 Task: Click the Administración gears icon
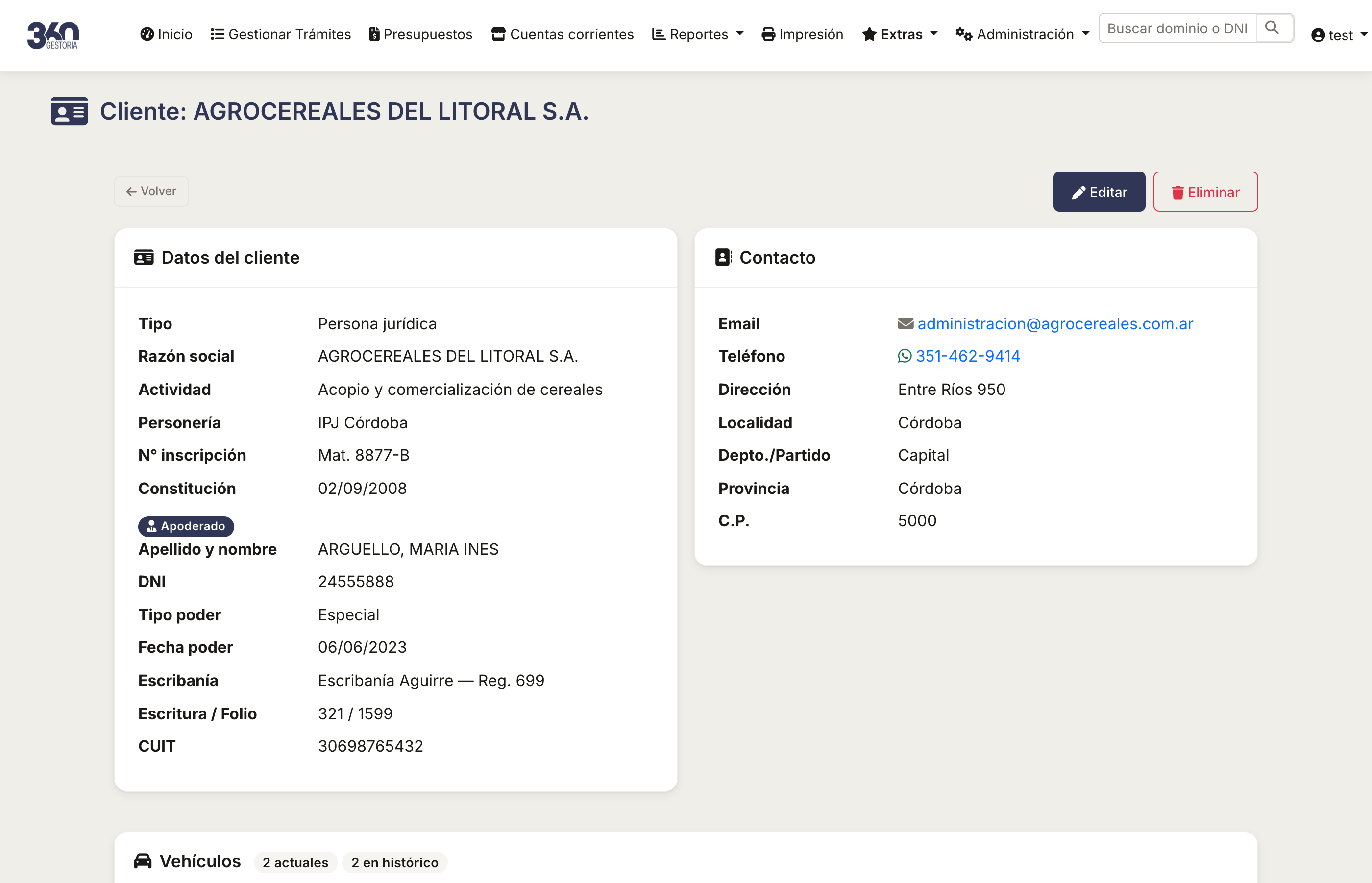pyautogui.click(x=964, y=34)
